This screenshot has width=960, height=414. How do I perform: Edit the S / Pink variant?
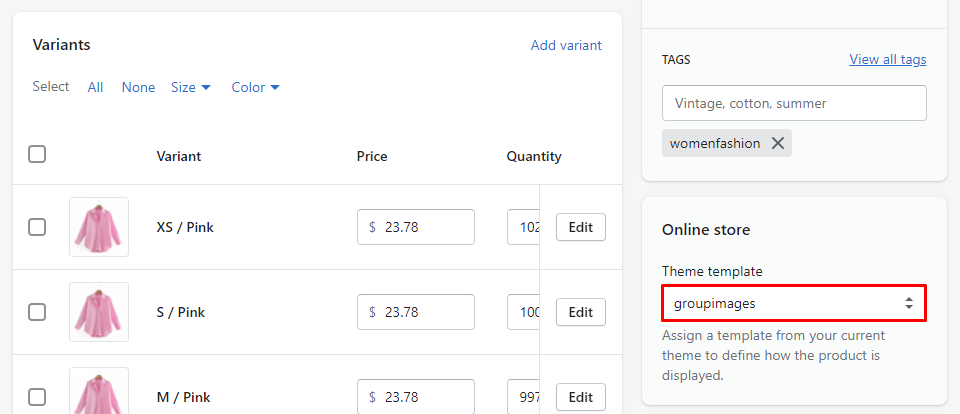[580, 312]
